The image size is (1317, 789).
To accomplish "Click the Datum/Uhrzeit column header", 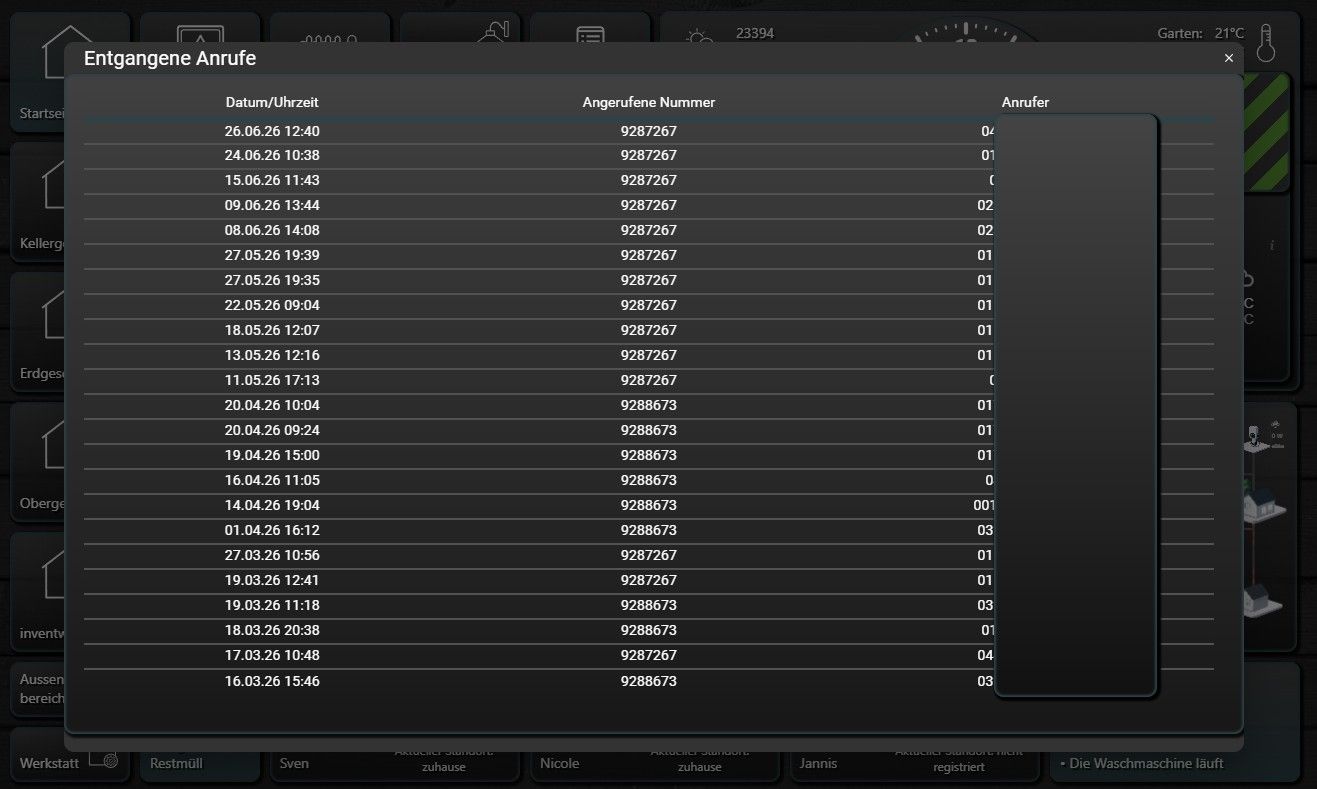I will coord(272,102).
